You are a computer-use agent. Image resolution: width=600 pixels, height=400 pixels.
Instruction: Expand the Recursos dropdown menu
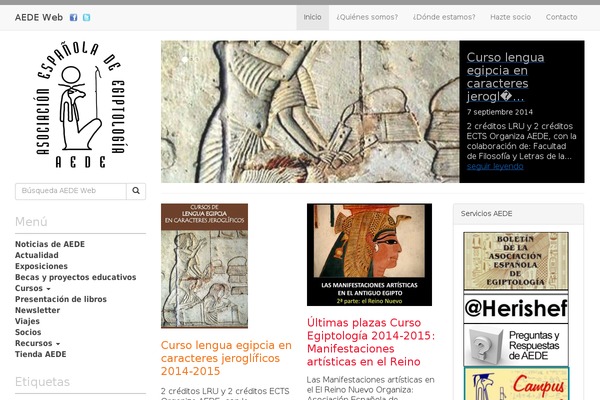[37, 343]
